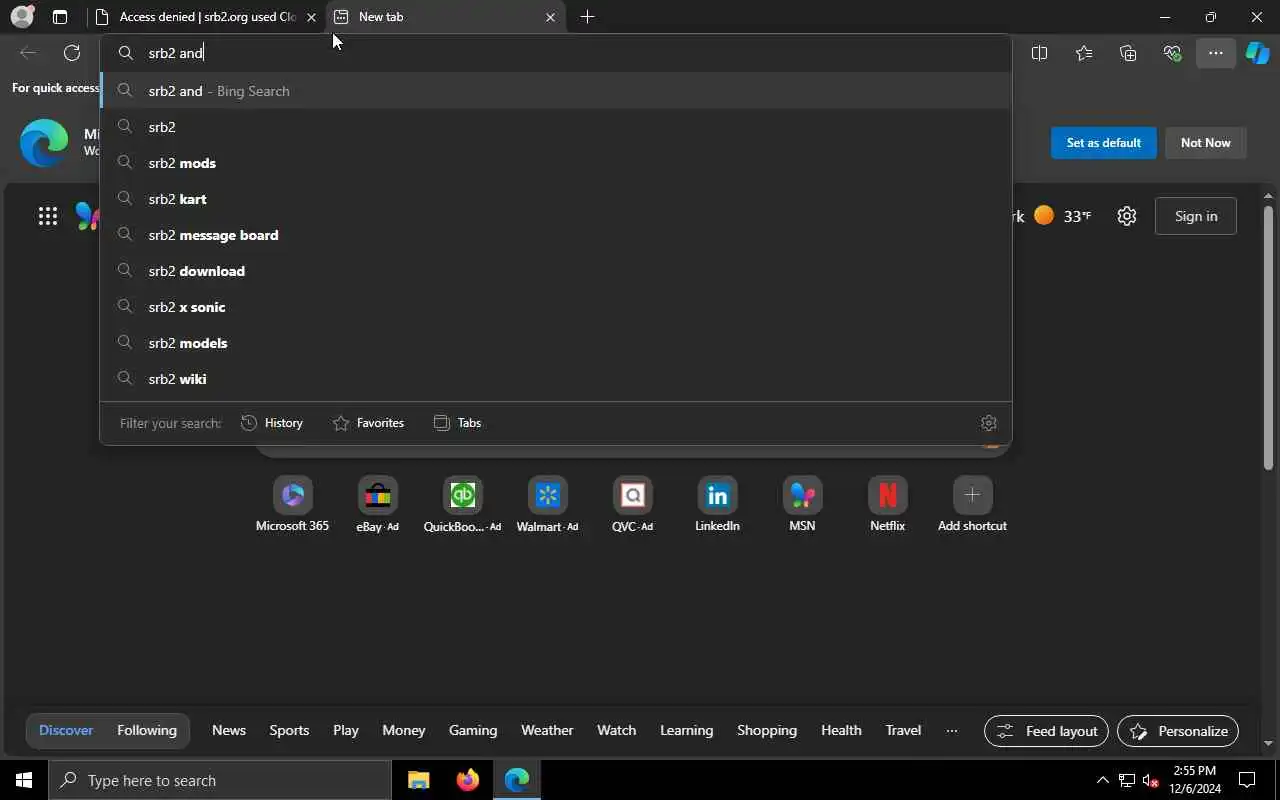Select the 'srb2 kart' suggestion
Viewport: 1280px width, 800px height.
point(555,199)
